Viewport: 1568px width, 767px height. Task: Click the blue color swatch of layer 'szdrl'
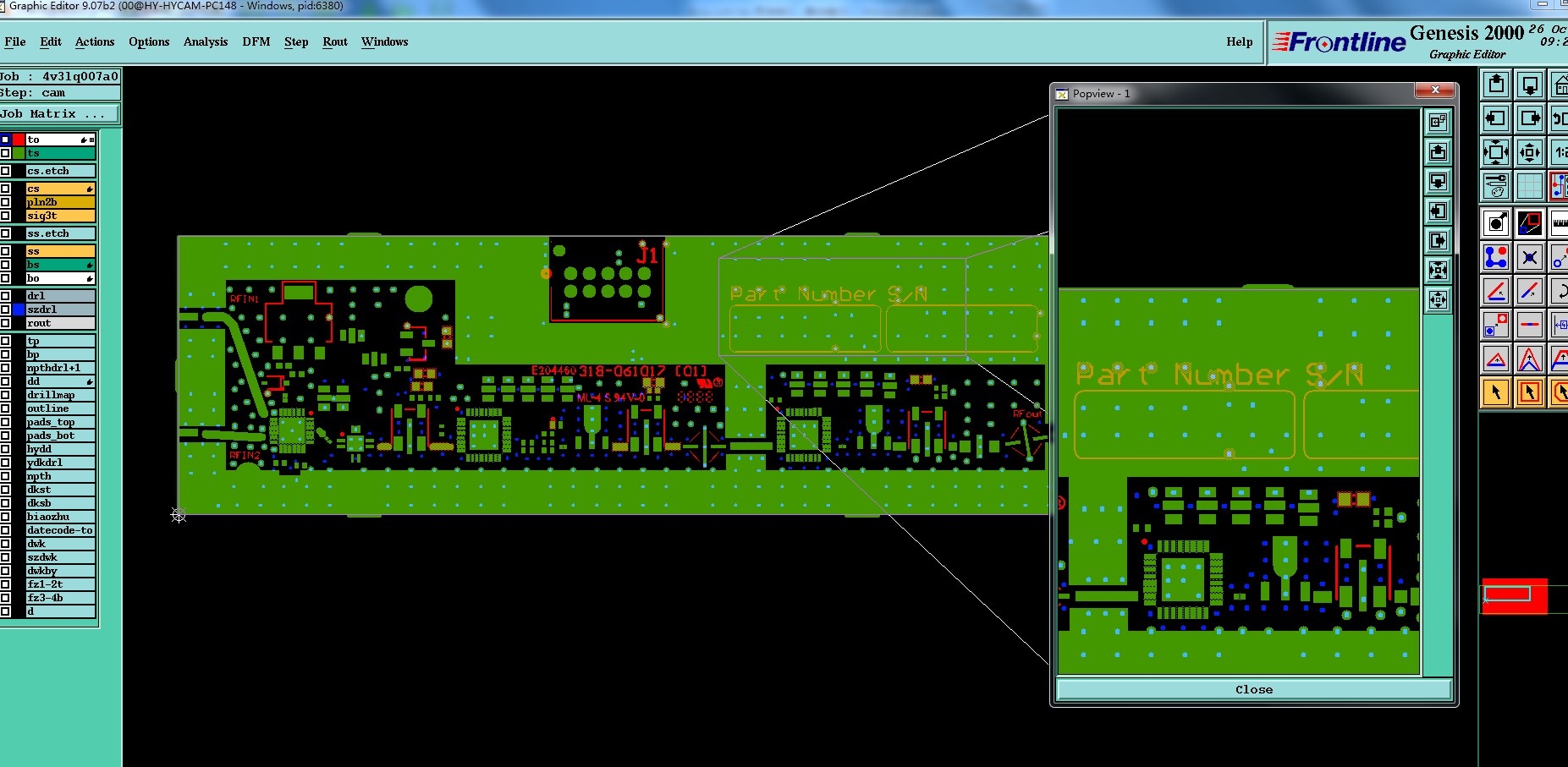tap(19, 310)
